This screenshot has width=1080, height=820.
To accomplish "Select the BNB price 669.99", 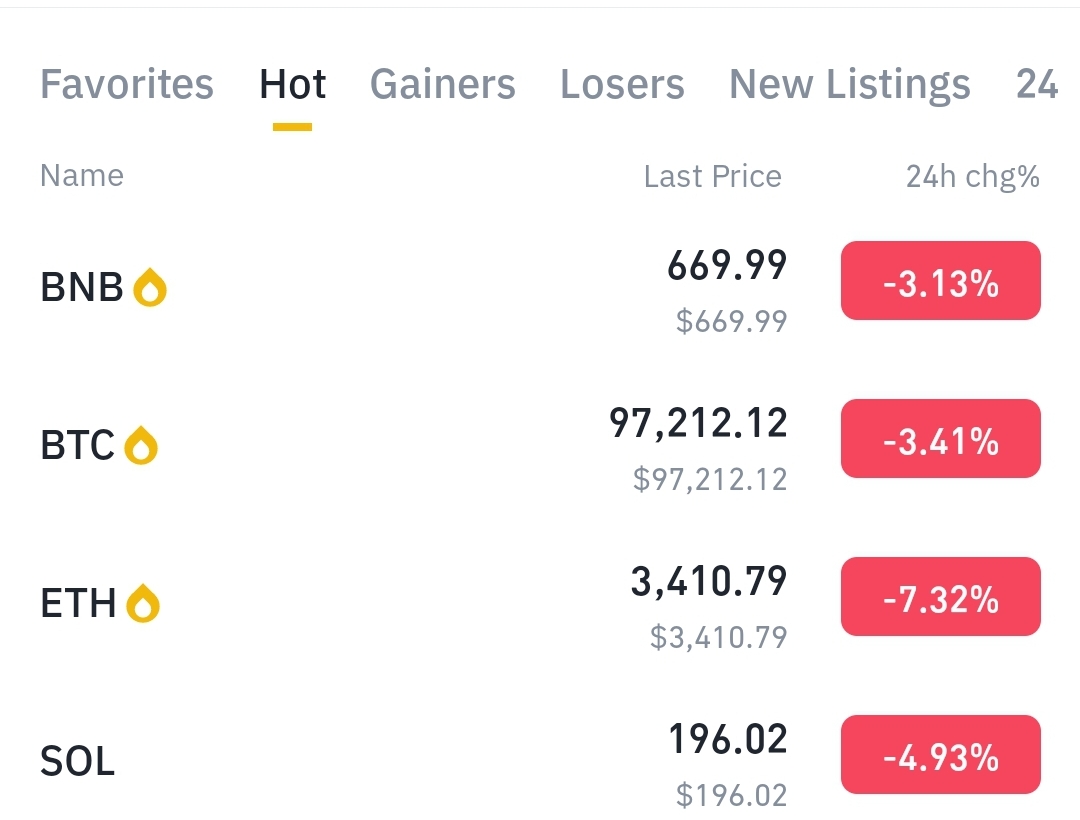I will pos(727,266).
